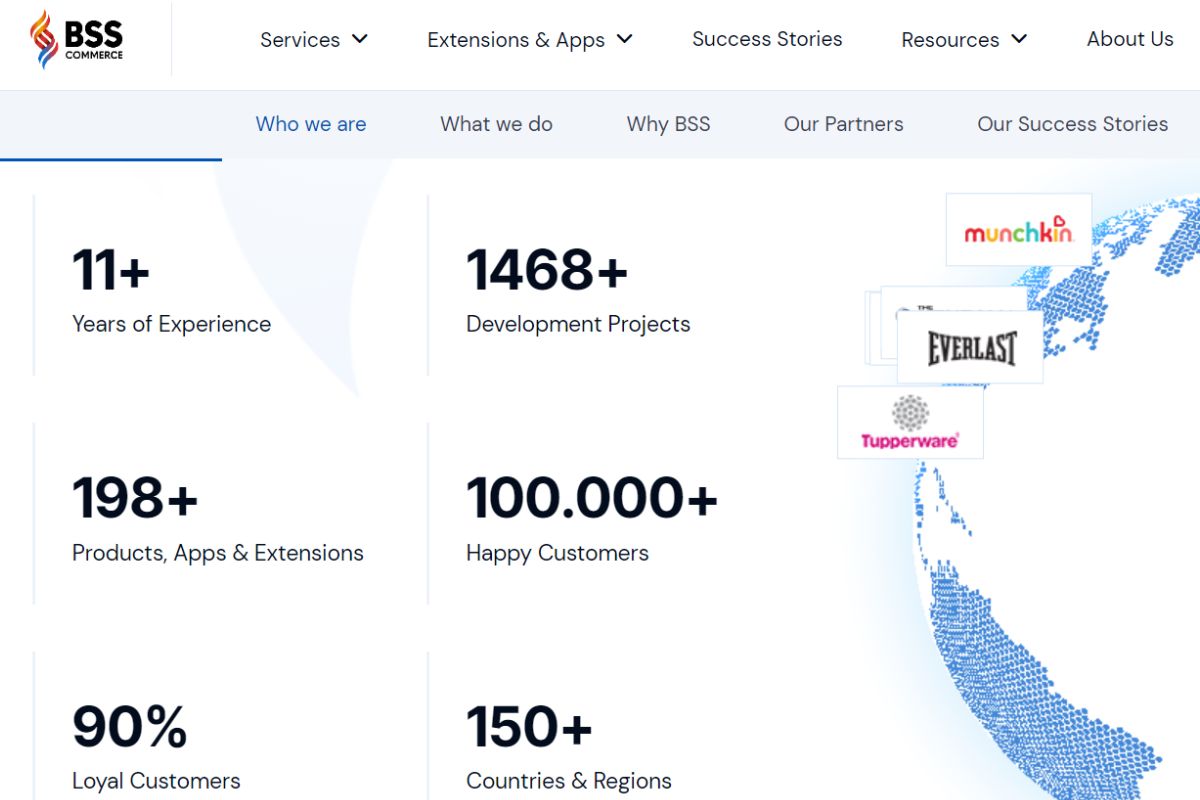Expand the Services dropdown chevron
This screenshot has height=800, width=1200.
click(x=360, y=39)
